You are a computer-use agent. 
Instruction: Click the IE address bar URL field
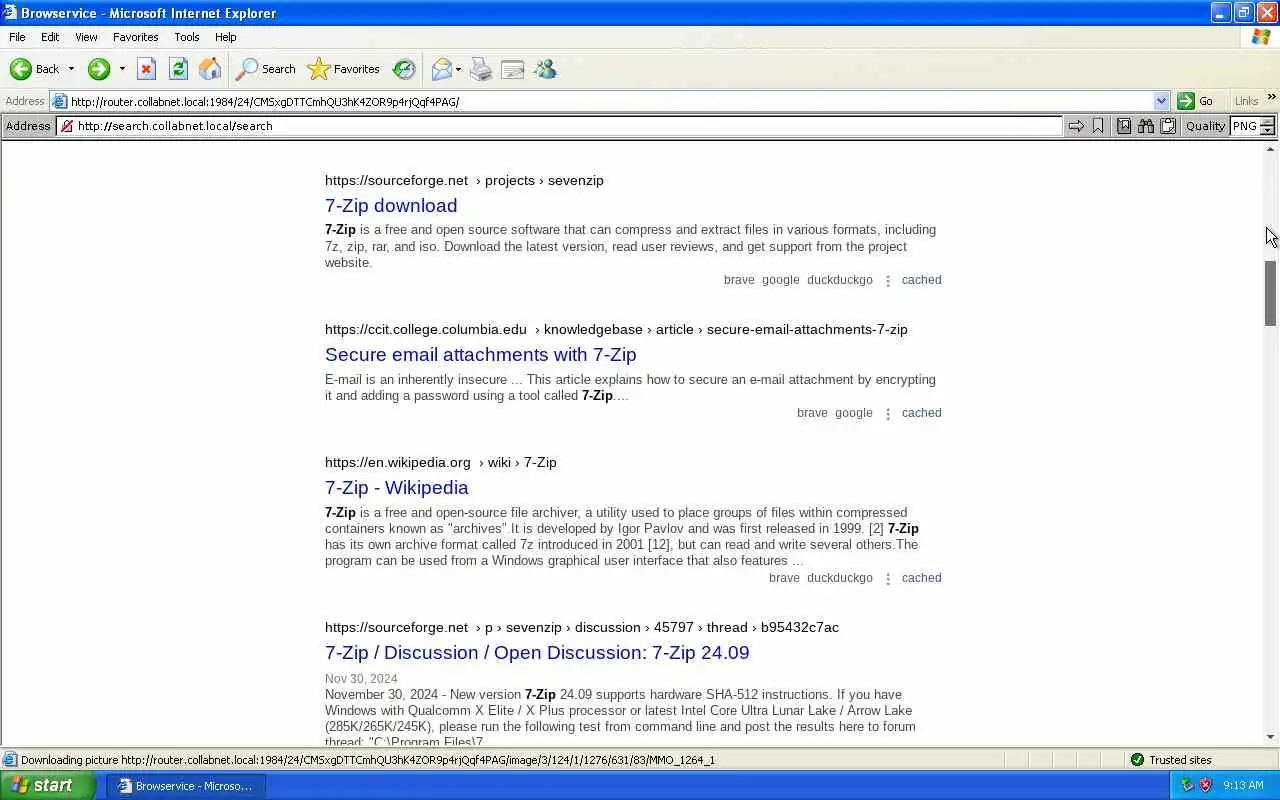pos(610,101)
